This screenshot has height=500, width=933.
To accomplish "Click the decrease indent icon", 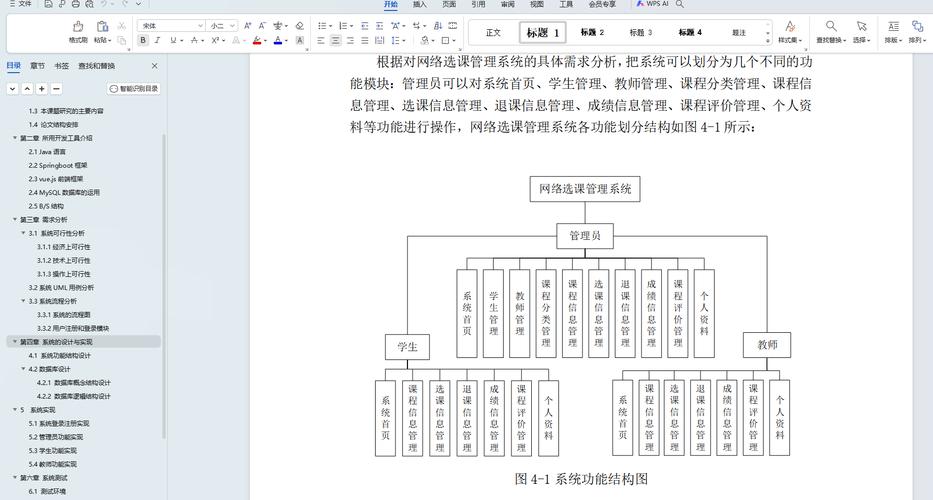I will 365,26.
